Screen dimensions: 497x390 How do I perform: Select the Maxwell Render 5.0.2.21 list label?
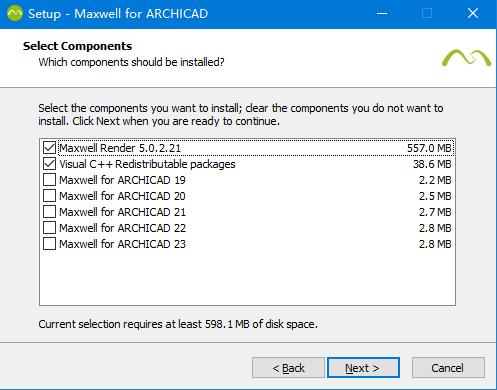pyautogui.click(x=120, y=148)
